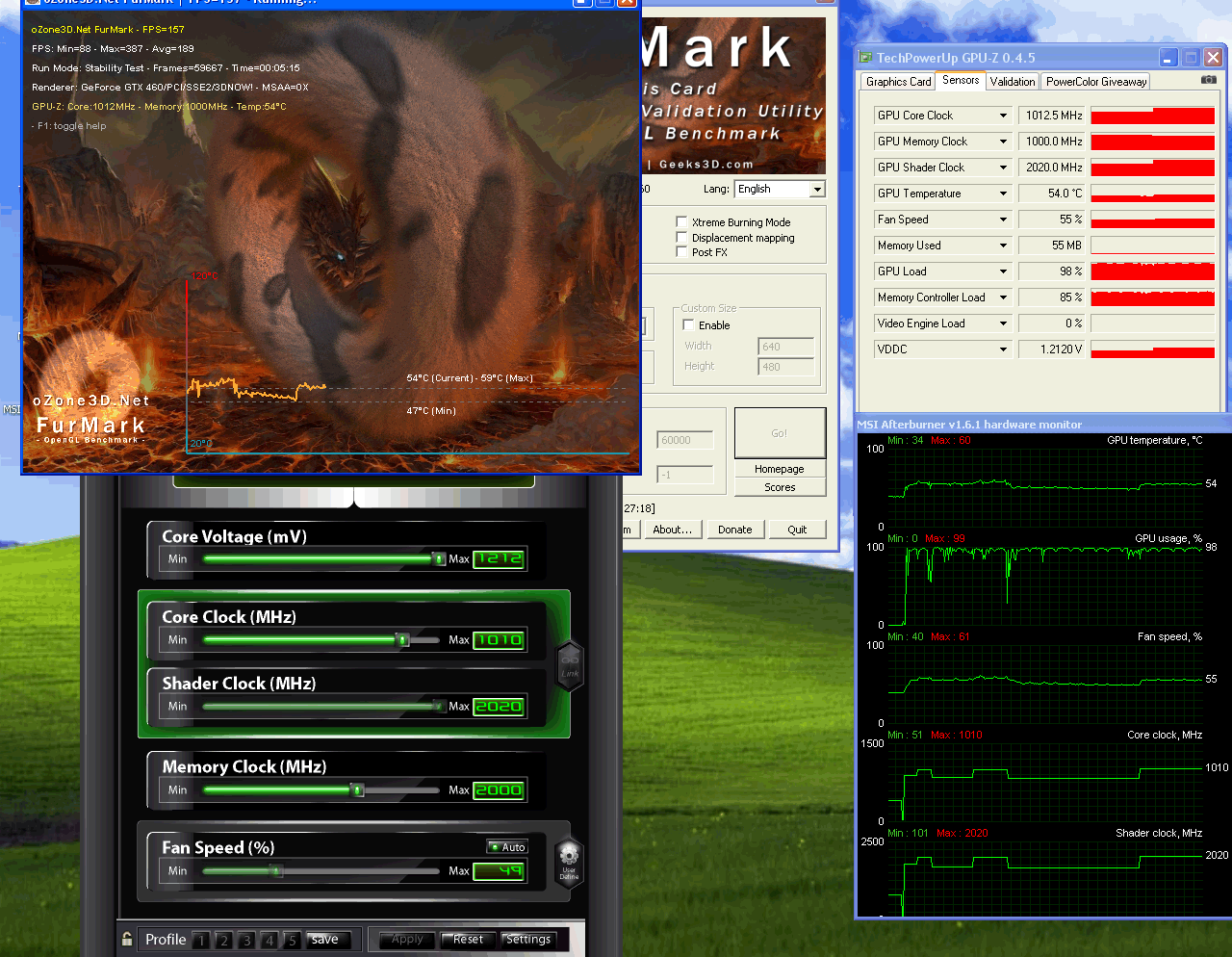Minimize the GPU-Z window

(1168, 58)
